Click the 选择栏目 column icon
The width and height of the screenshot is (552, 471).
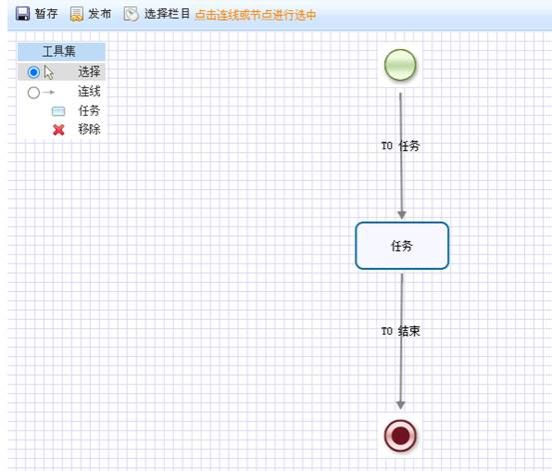pyautogui.click(x=131, y=14)
